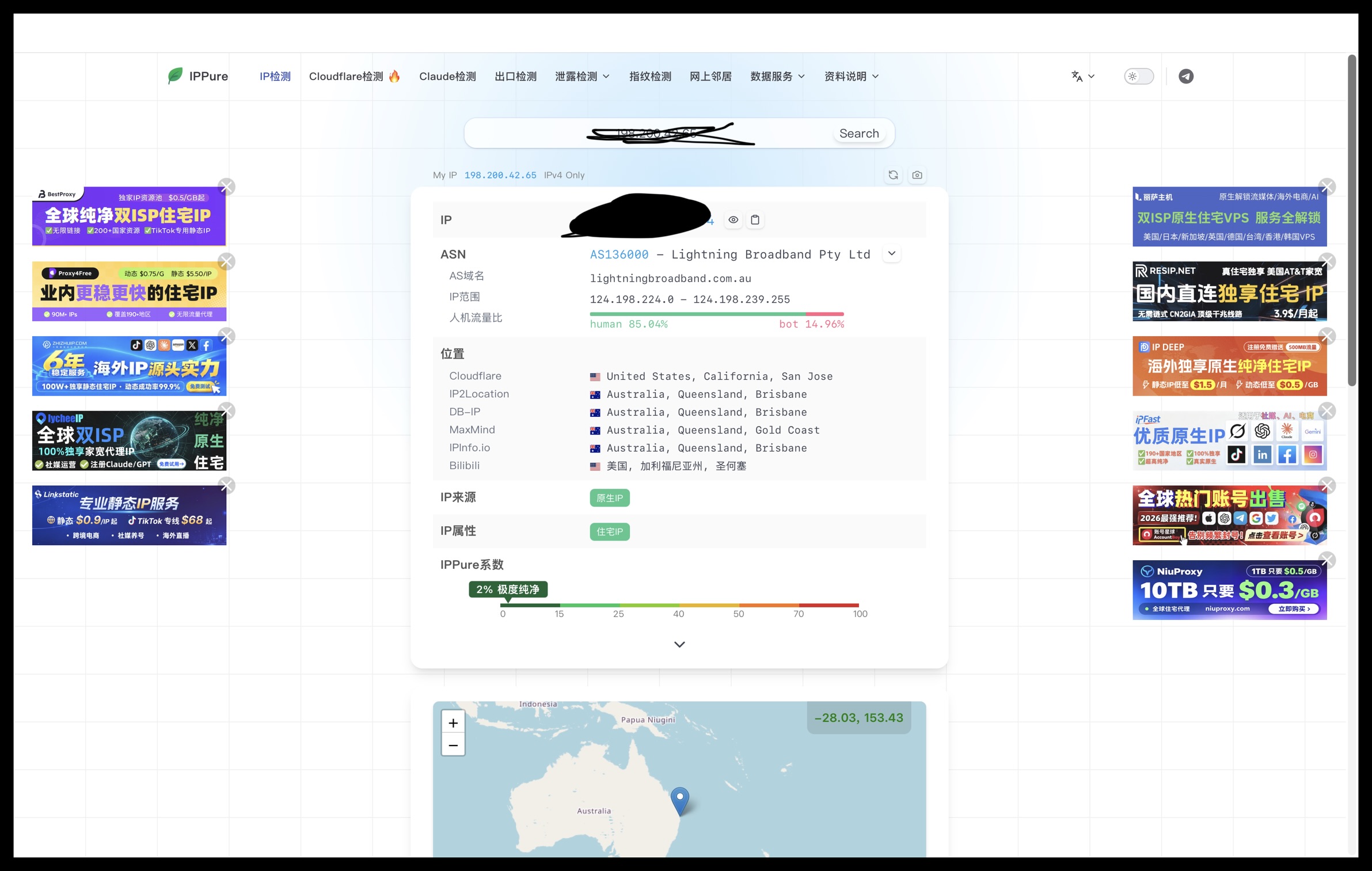Open the Claude检测 page
The width and height of the screenshot is (1372, 871).
(x=447, y=77)
